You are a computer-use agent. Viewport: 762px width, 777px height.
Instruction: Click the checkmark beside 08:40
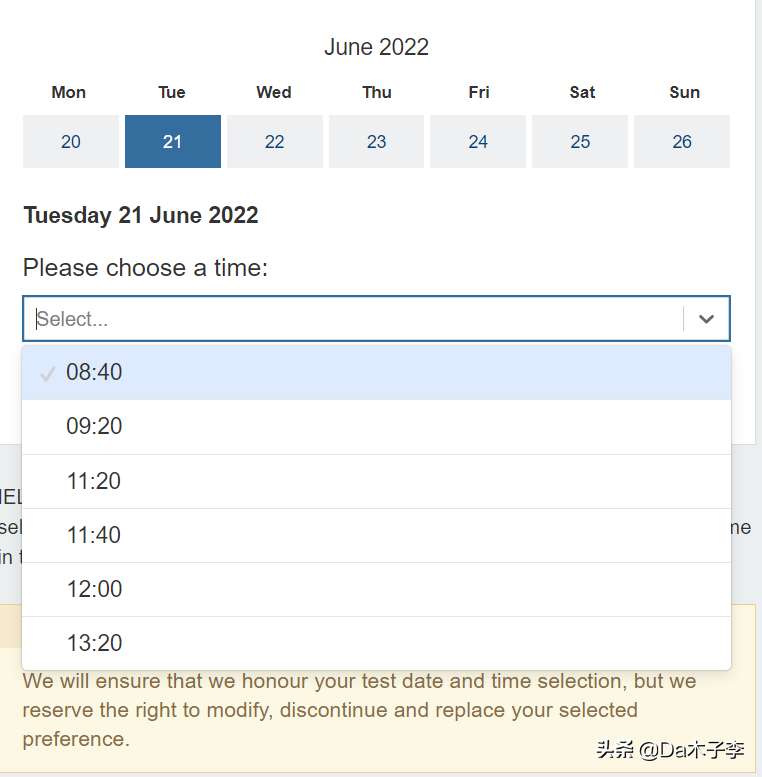click(x=48, y=374)
